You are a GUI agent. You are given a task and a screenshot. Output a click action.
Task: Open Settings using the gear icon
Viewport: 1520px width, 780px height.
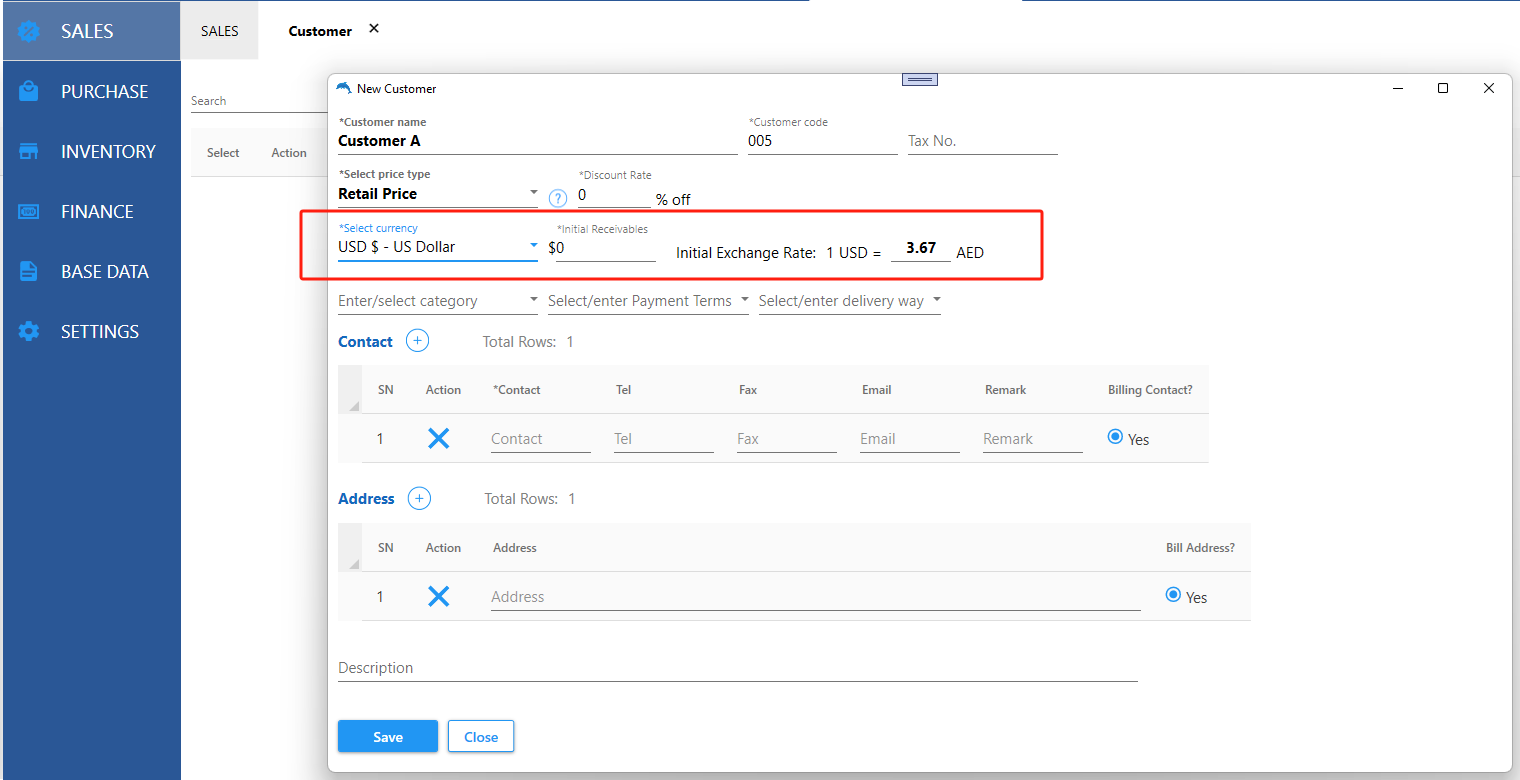point(29,331)
